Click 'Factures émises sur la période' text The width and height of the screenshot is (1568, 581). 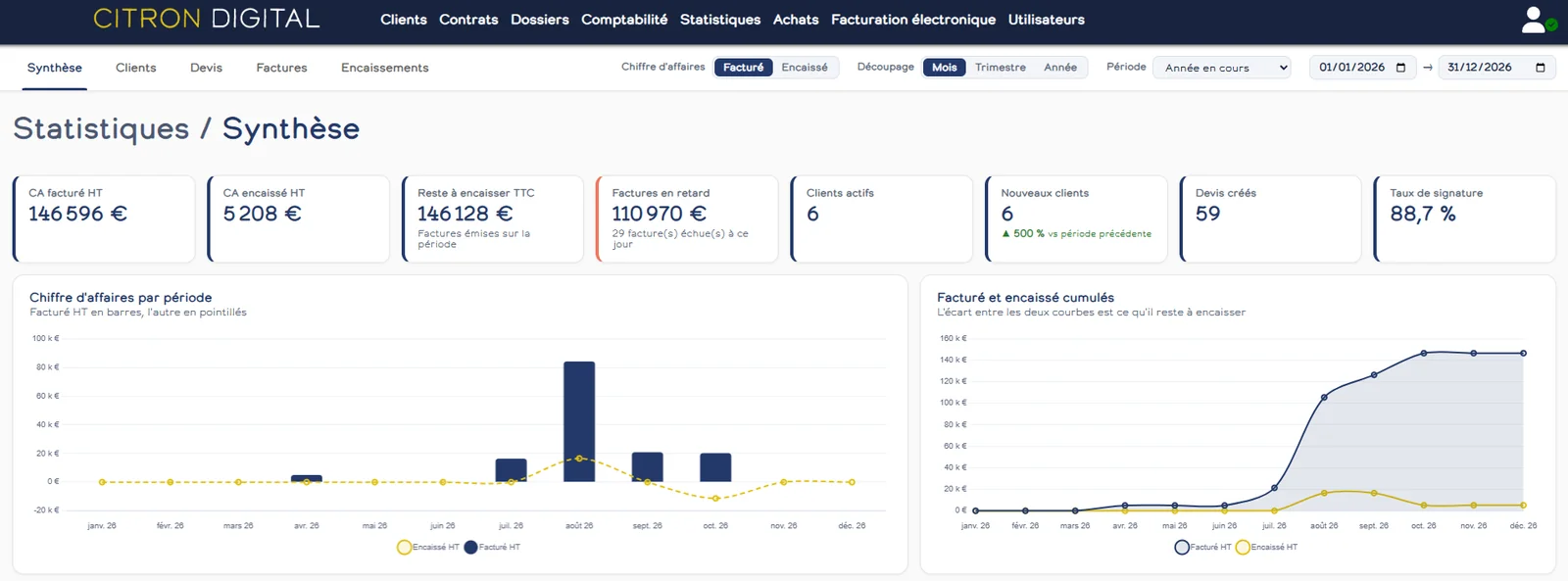pyautogui.click(x=473, y=239)
